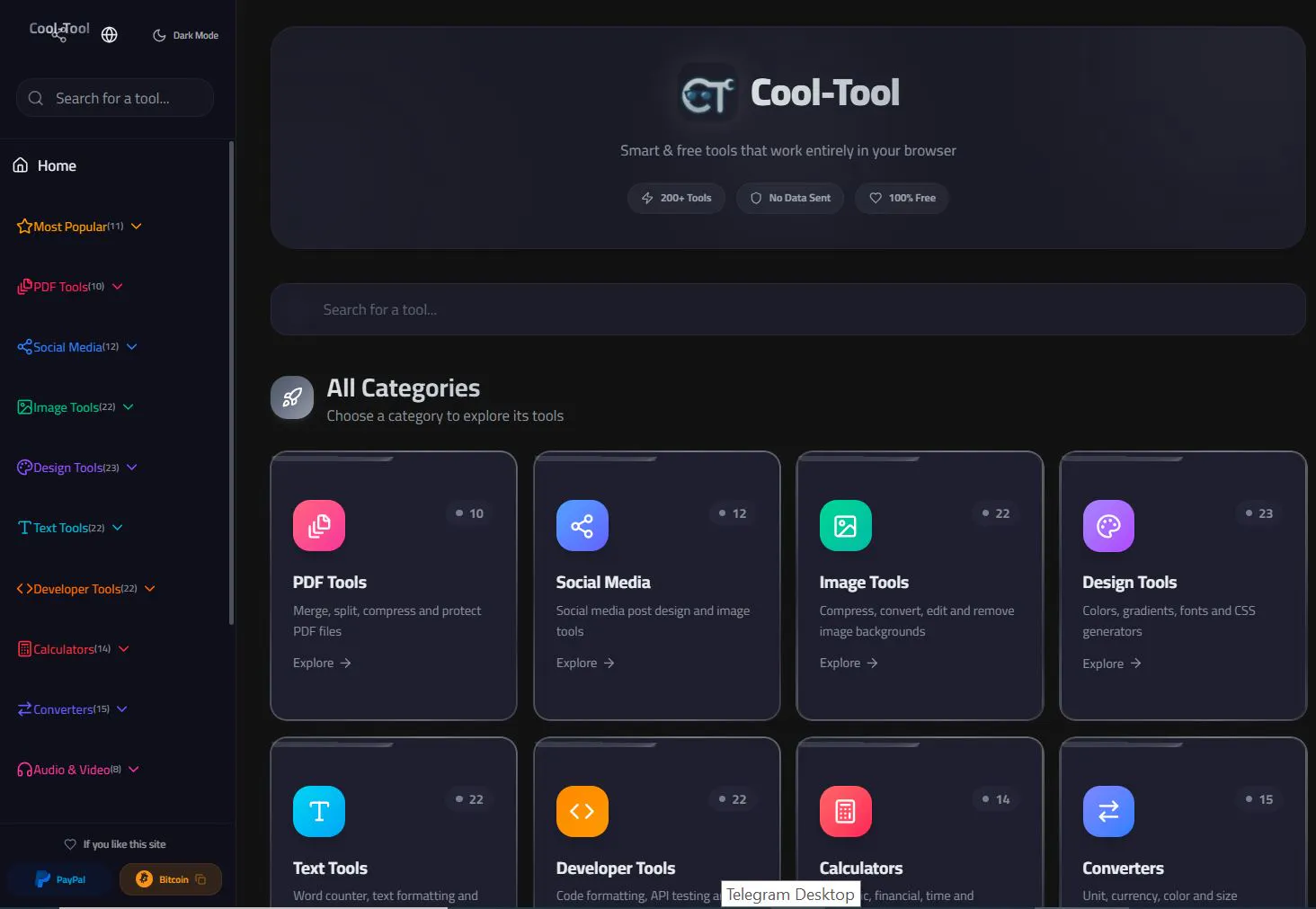Open the Converters card title

(1123, 868)
